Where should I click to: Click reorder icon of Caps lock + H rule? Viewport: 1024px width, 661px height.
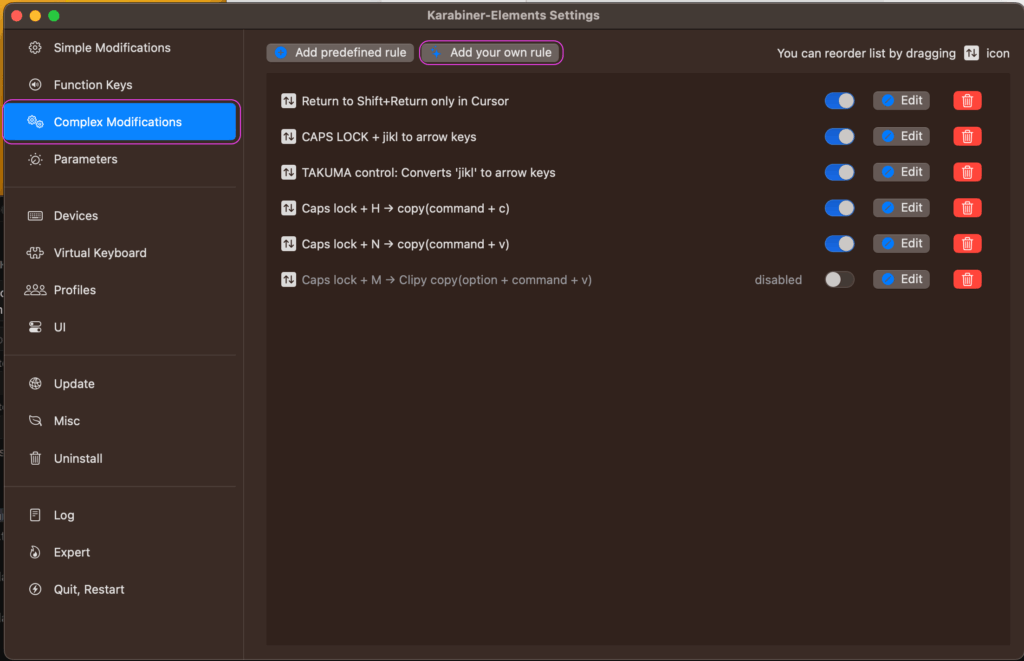[x=288, y=208]
